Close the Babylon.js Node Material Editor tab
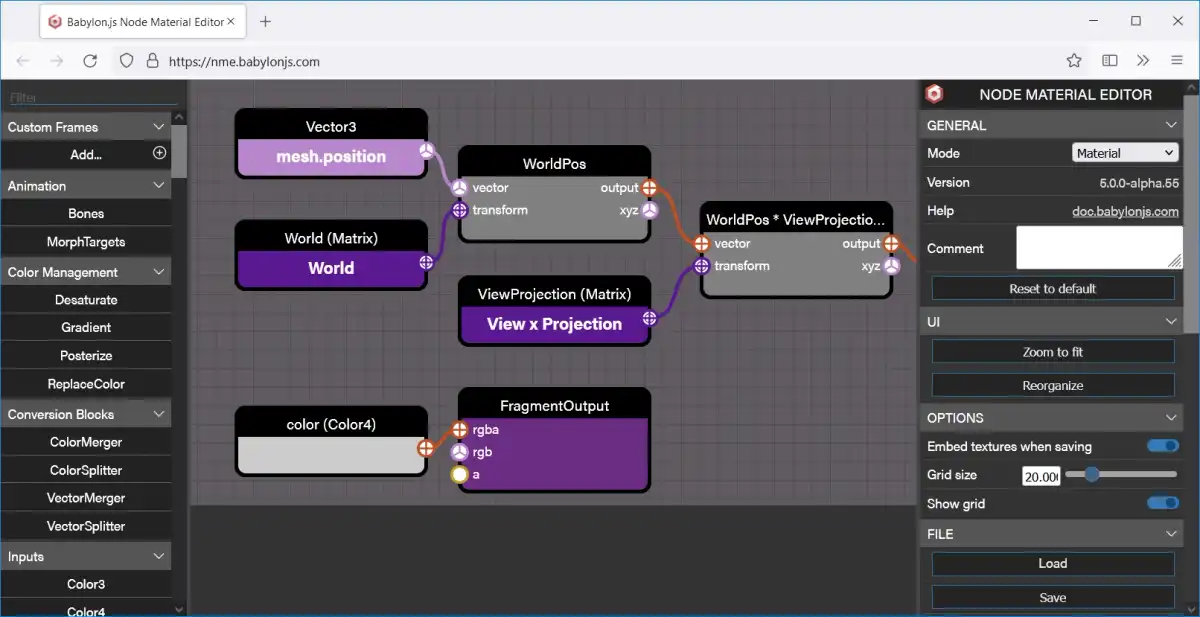 [230, 21]
